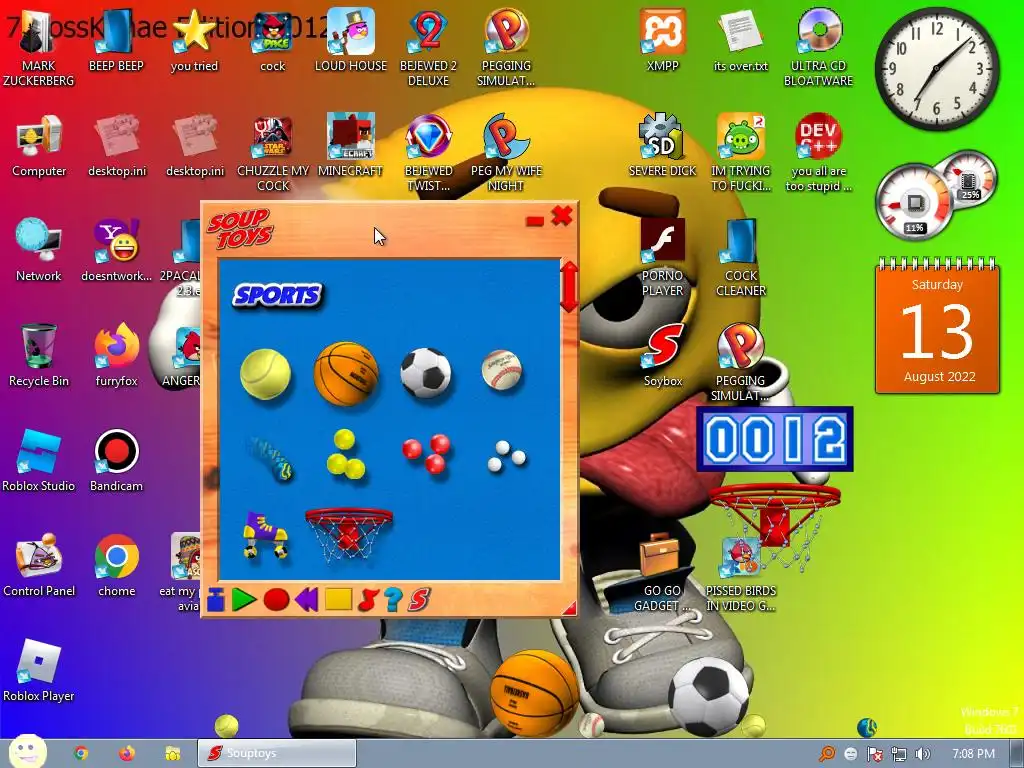Click the volume speaker tray icon
Viewport: 1024px width, 768px height.
click(x=922, y=754)
